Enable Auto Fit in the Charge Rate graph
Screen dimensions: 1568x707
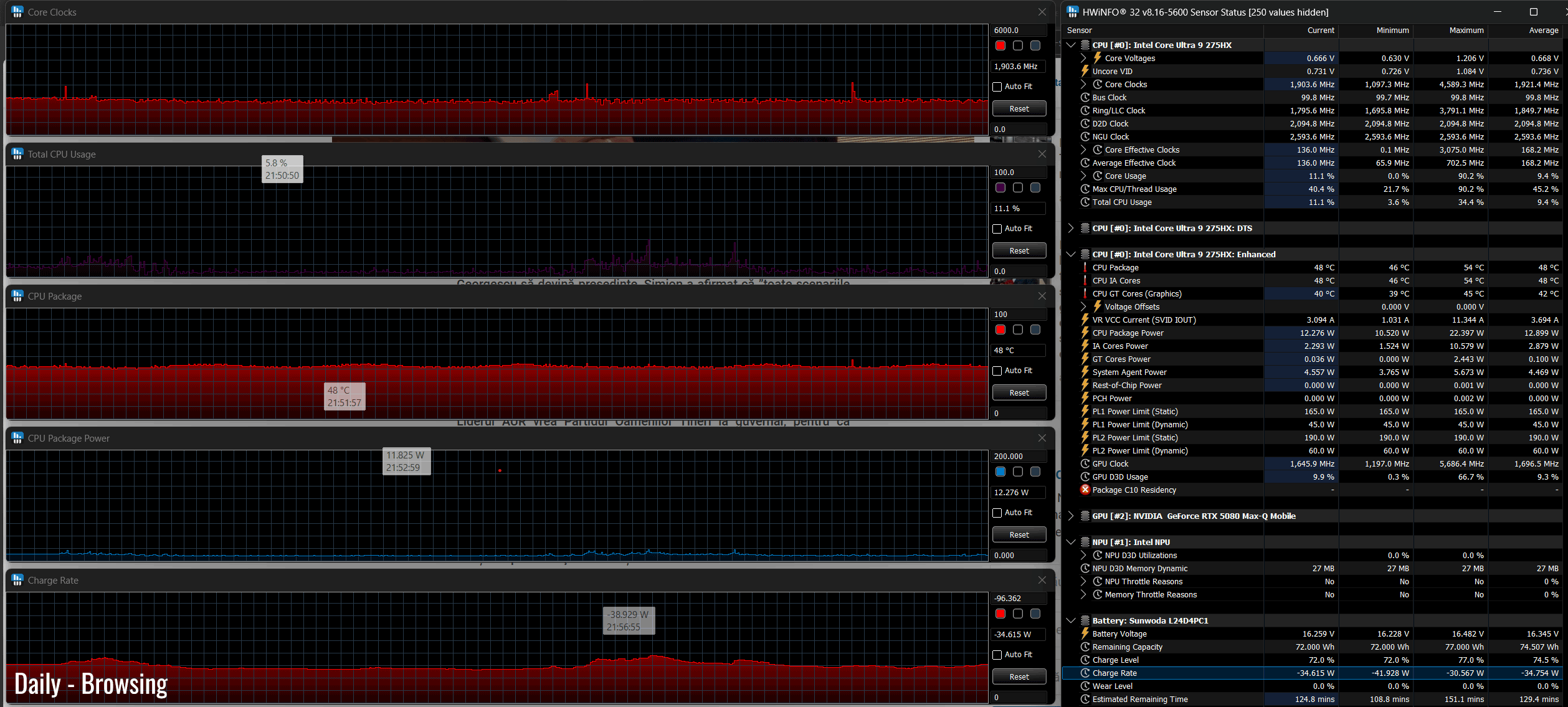pos(997,655)
